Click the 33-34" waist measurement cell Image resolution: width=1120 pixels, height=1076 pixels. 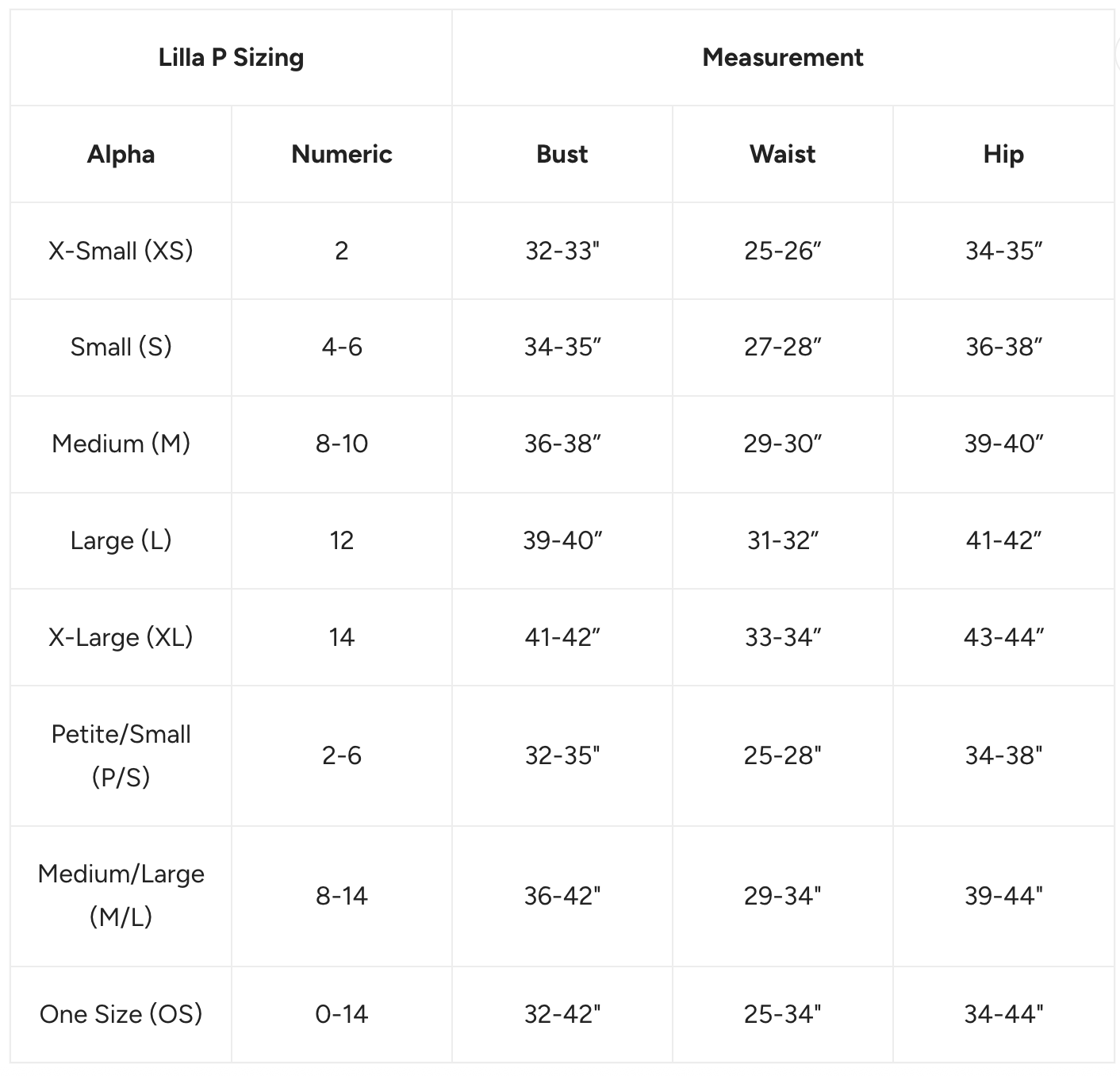tap(782, 637)
